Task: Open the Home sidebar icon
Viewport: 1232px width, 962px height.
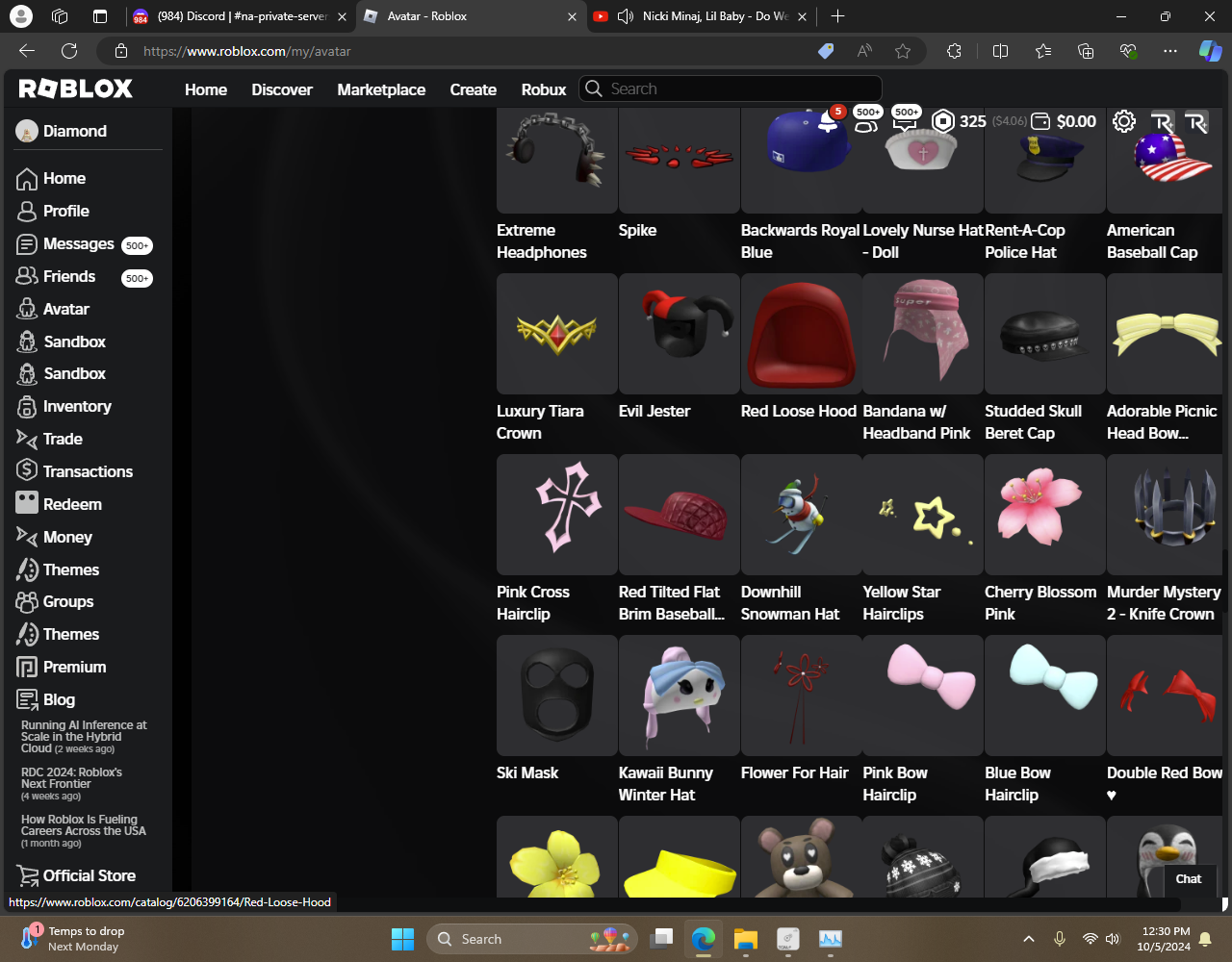Action: 27,179
